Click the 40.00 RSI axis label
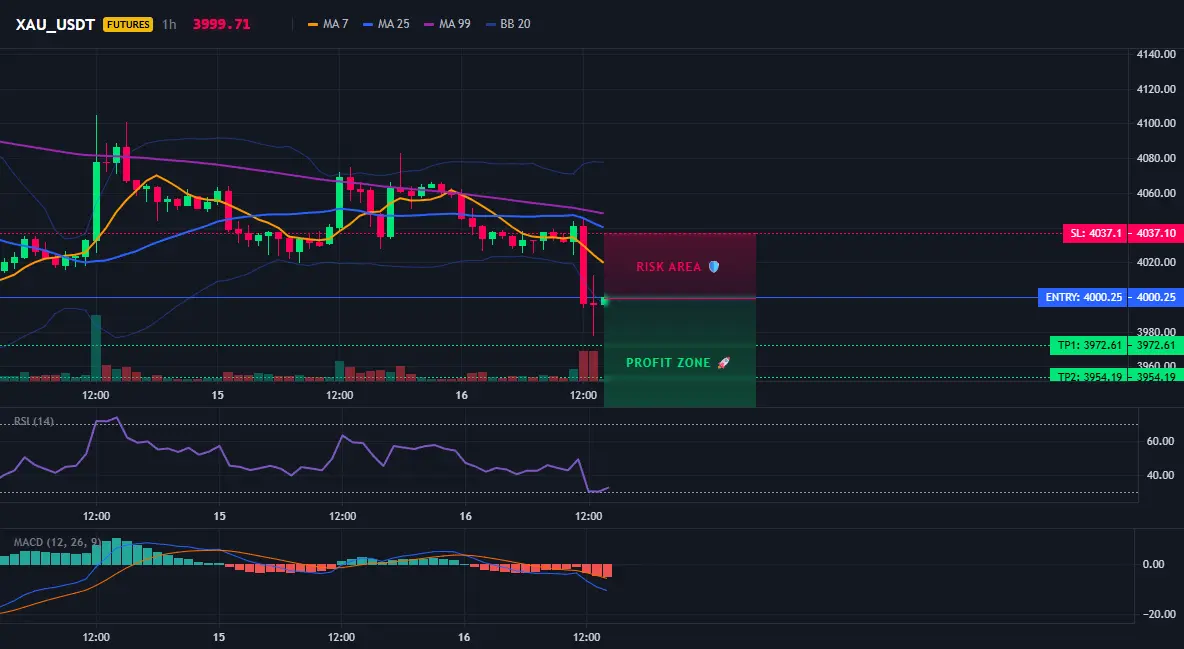Viewport: 1184px width, 649px height. 1160,475
